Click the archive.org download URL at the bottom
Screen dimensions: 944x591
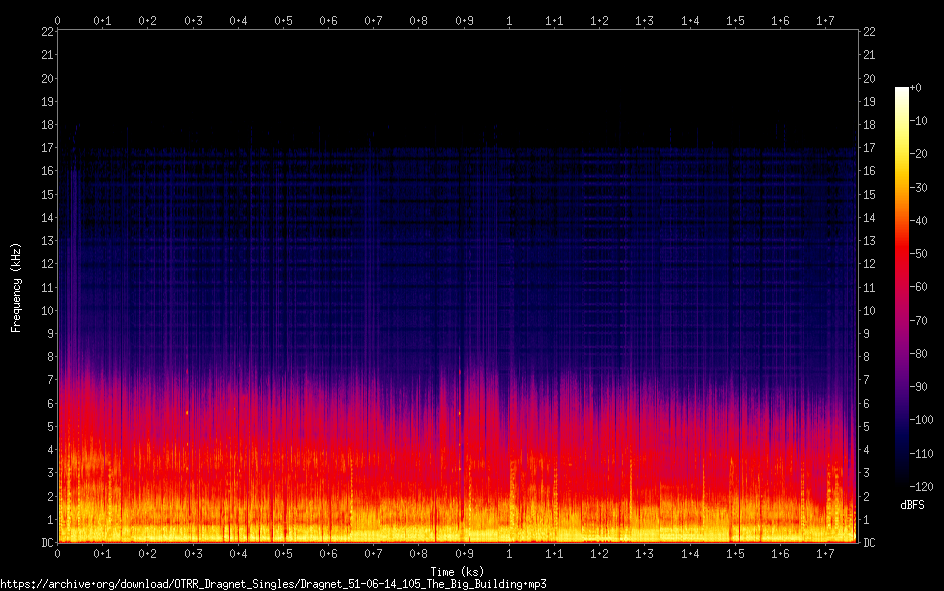273,583
